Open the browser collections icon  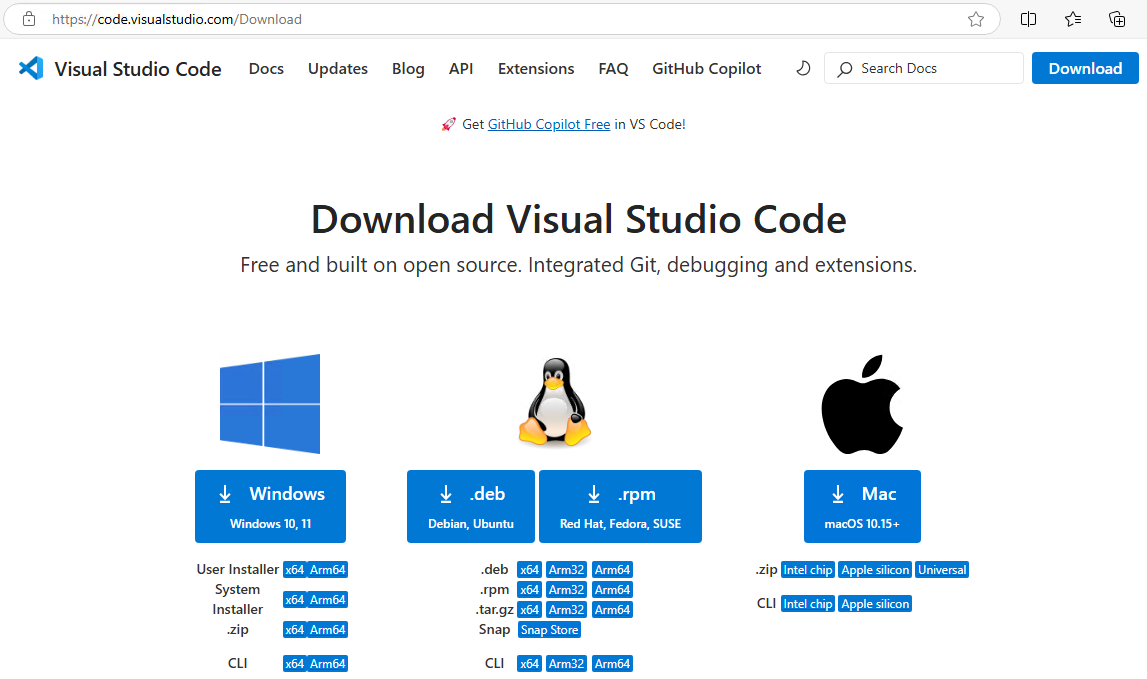click(x=1117, y=19)
